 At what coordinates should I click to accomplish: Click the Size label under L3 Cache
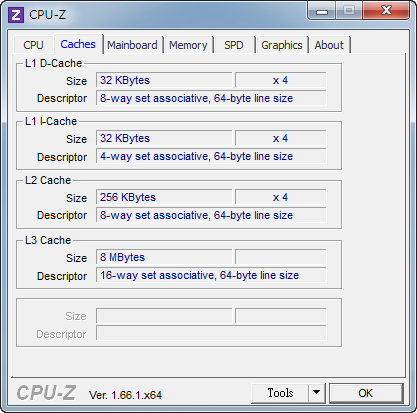tap(76, 258)
